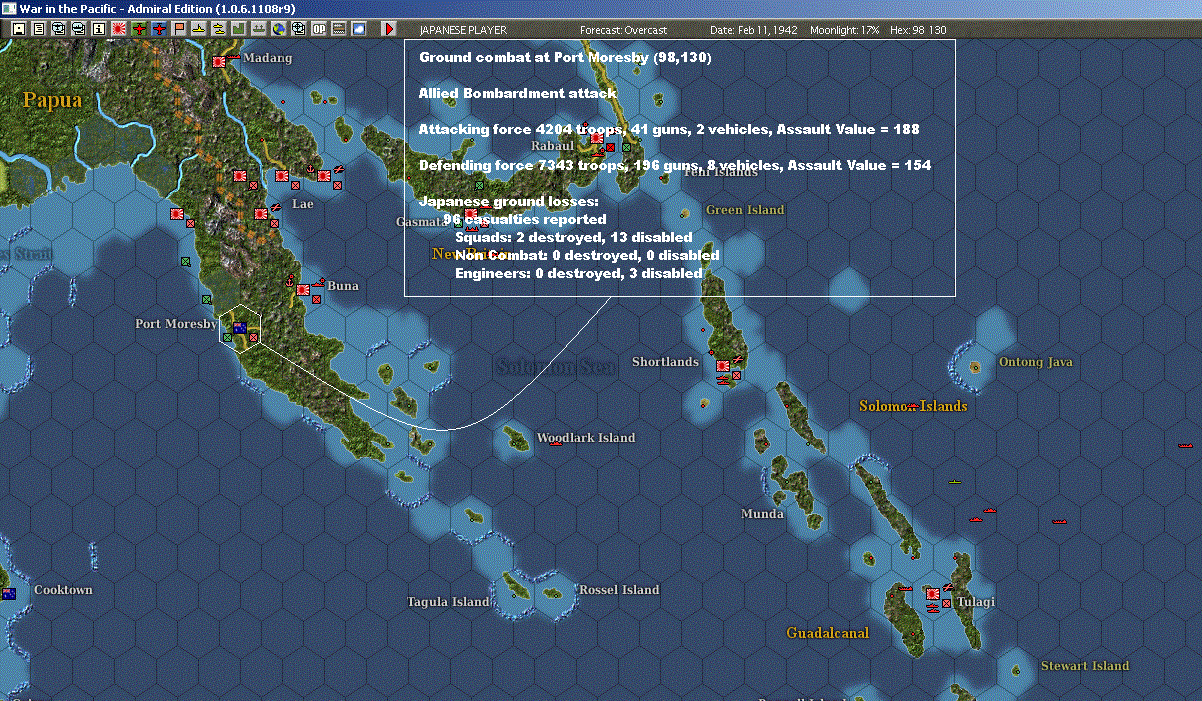Click the 'Green Island' map label
1202x701 pixels.
point(746,210)
